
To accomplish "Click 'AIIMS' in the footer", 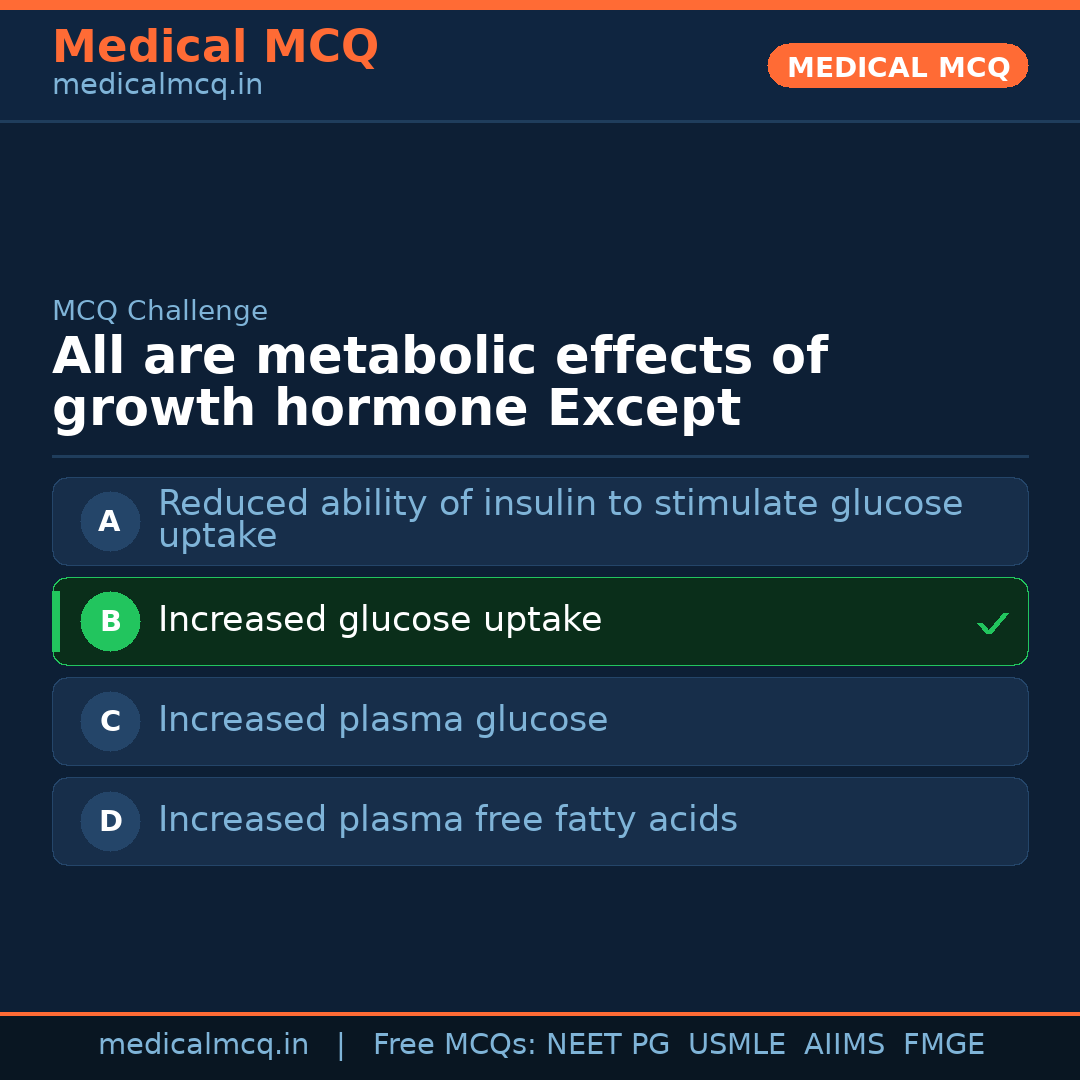I will 844,1045.
